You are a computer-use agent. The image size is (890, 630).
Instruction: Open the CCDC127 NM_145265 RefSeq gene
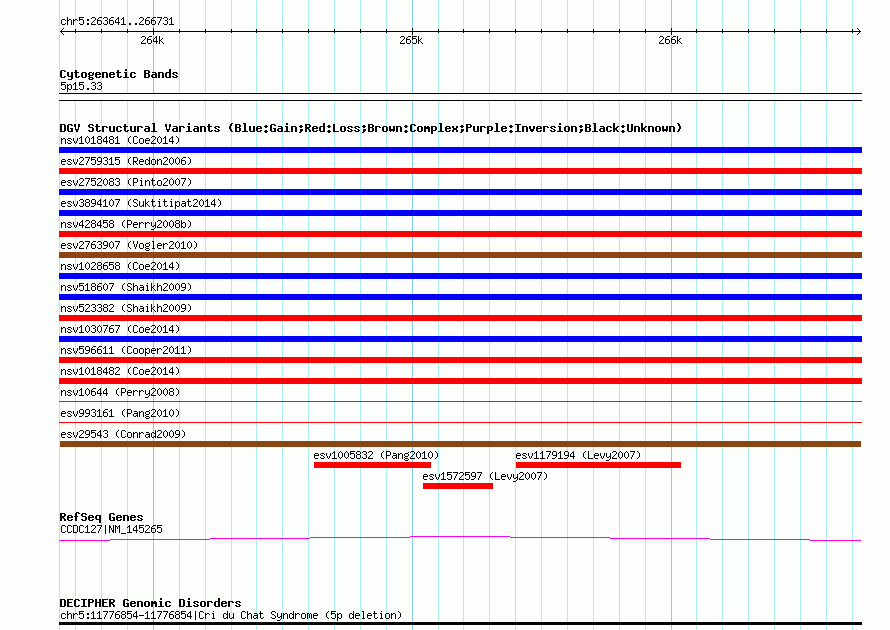pos(460,539)
